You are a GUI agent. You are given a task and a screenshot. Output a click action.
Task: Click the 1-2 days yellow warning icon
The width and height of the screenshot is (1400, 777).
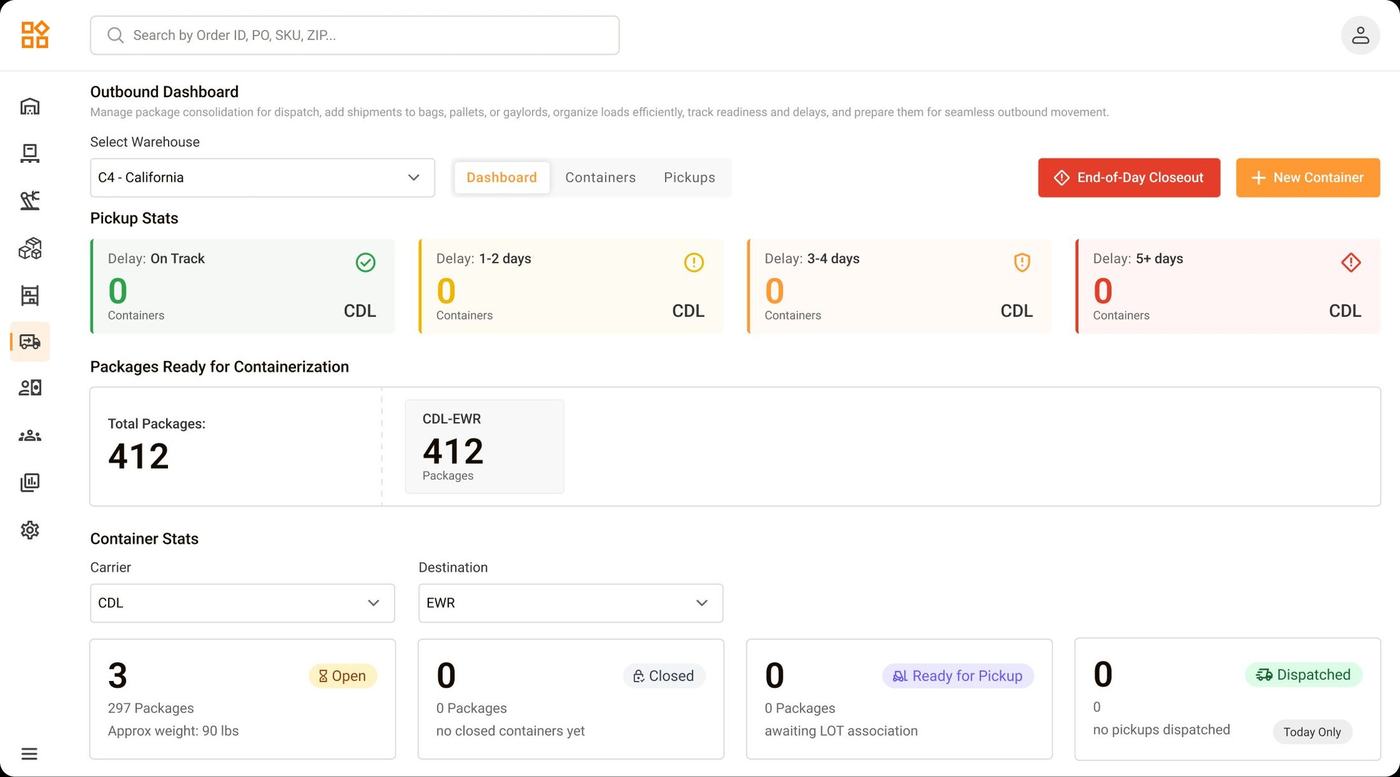pyautogui.click(x=694, y=262)
